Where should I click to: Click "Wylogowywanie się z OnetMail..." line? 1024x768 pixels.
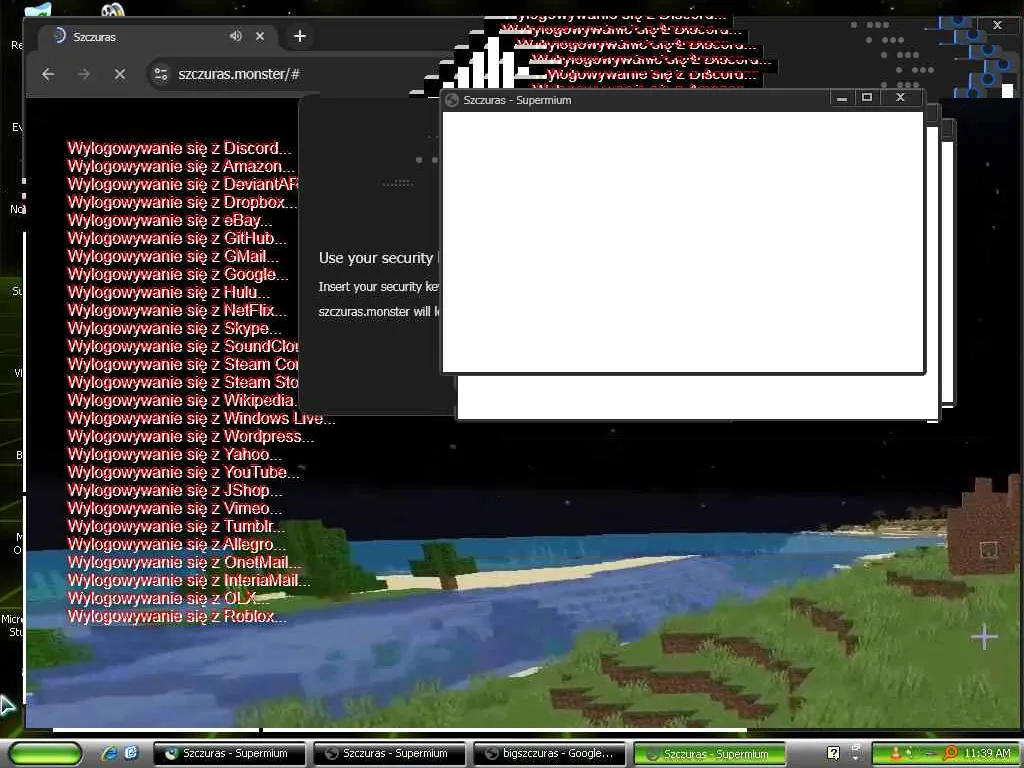pyautogui.click(x=185, y=562)
